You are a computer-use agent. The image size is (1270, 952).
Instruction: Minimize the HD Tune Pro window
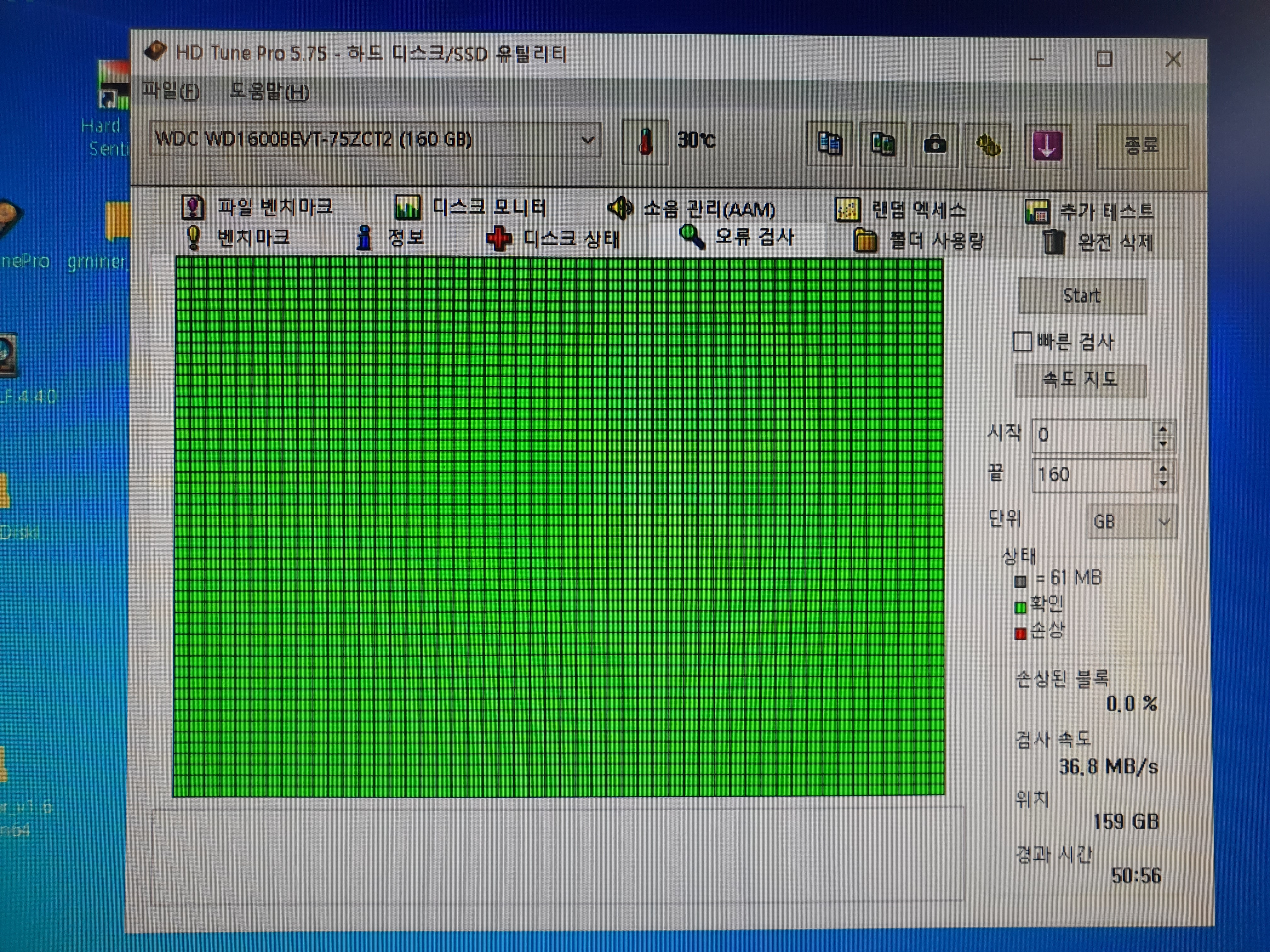[x=1036, y=59]
